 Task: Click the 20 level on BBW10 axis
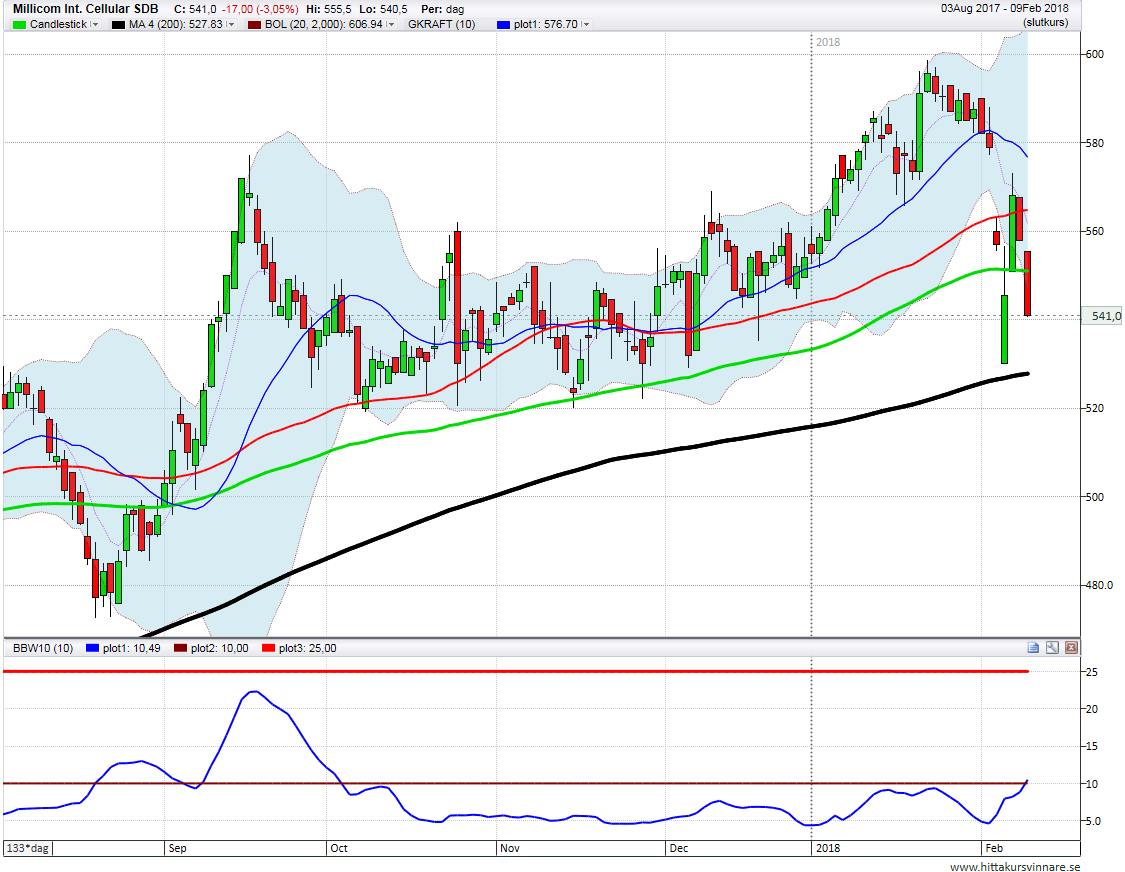[x=1091, y=708]
